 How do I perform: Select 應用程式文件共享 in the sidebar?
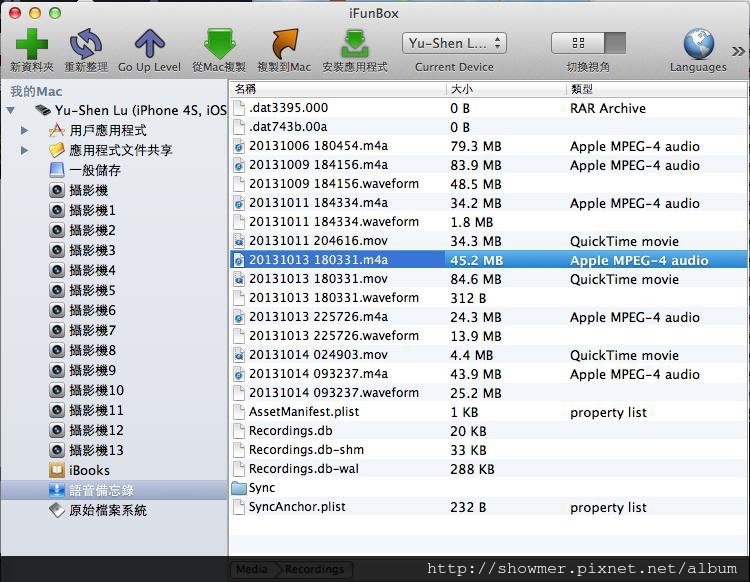coord(121,150)
